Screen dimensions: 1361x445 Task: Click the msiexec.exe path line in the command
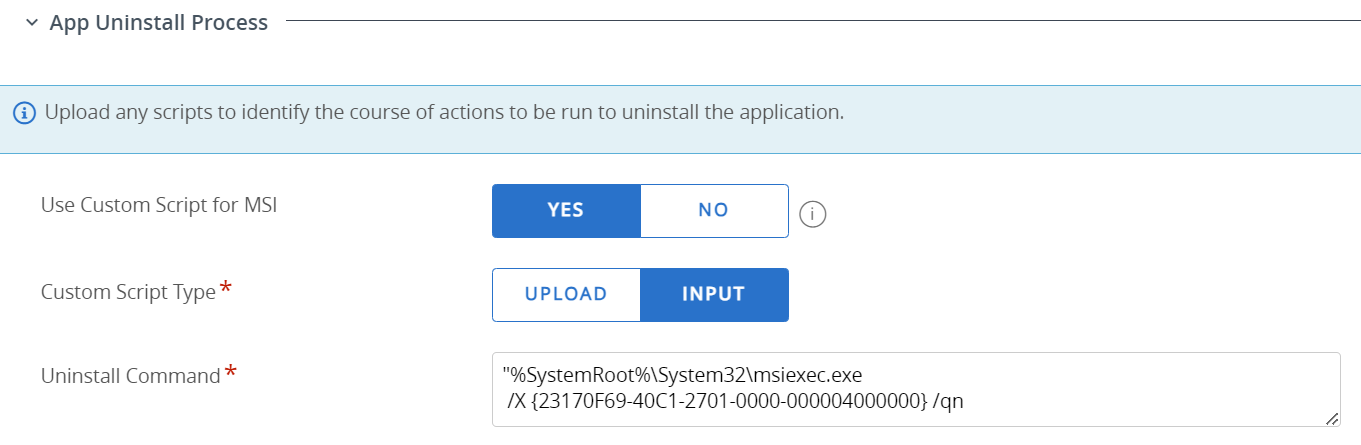682,376
